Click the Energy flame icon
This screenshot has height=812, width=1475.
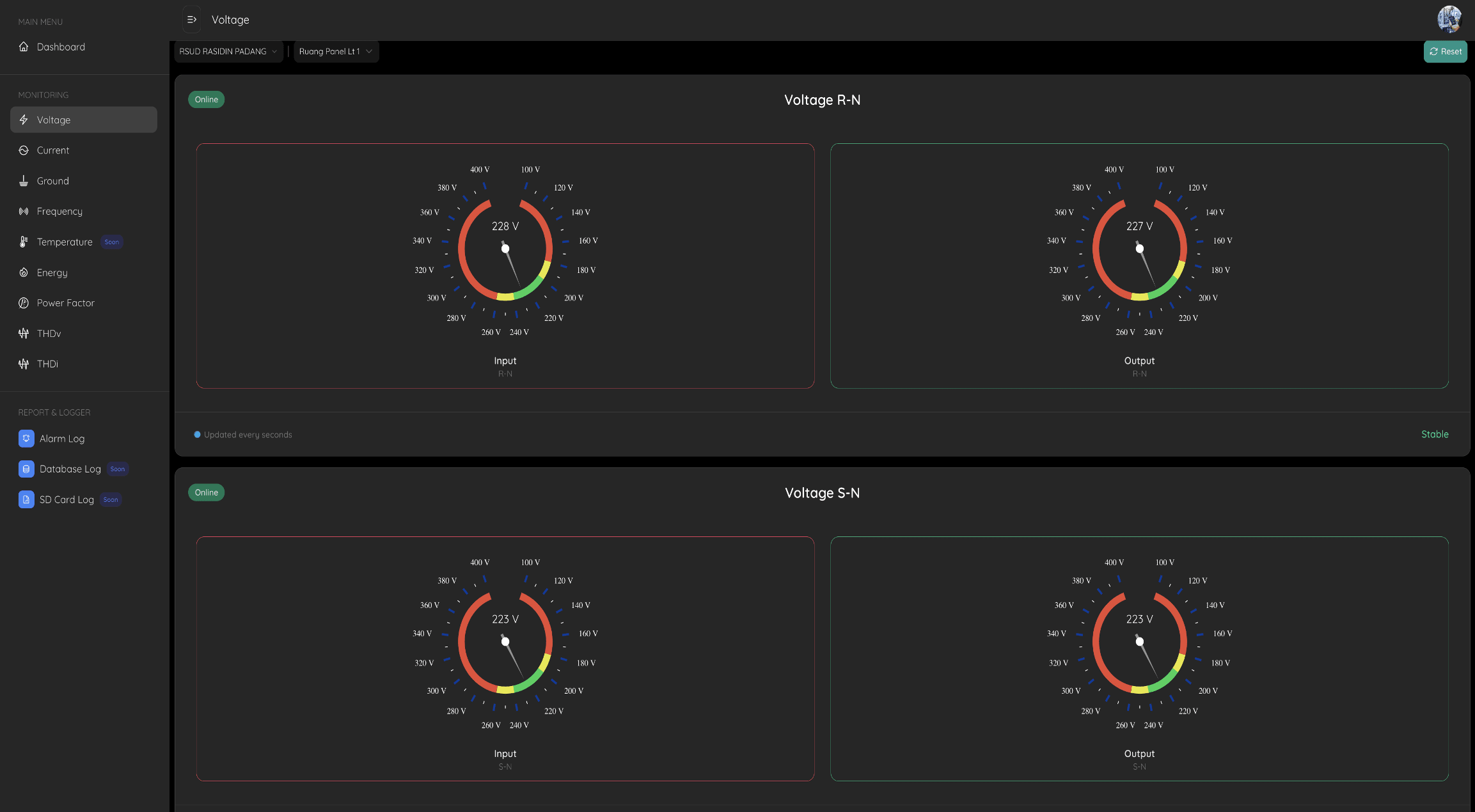tap(24, 272)
